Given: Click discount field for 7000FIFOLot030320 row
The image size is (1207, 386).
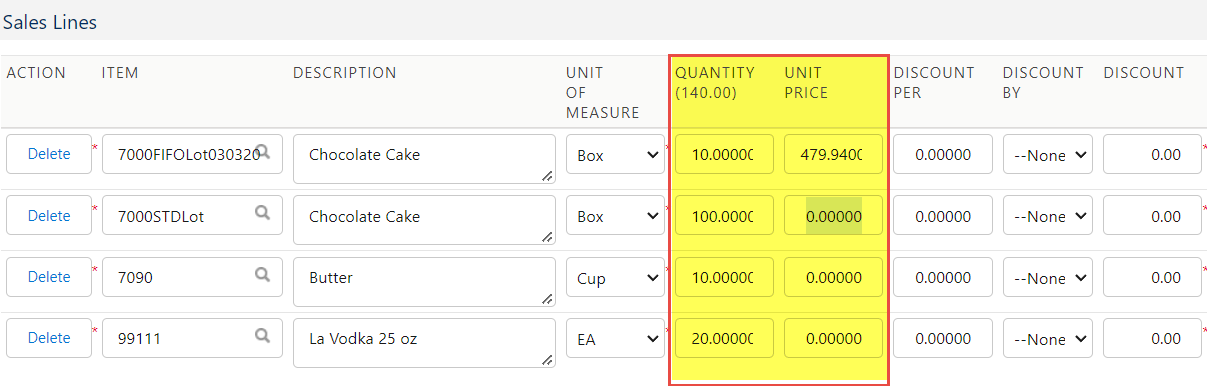Looking at the screenshot, I should pos(1152,155).
